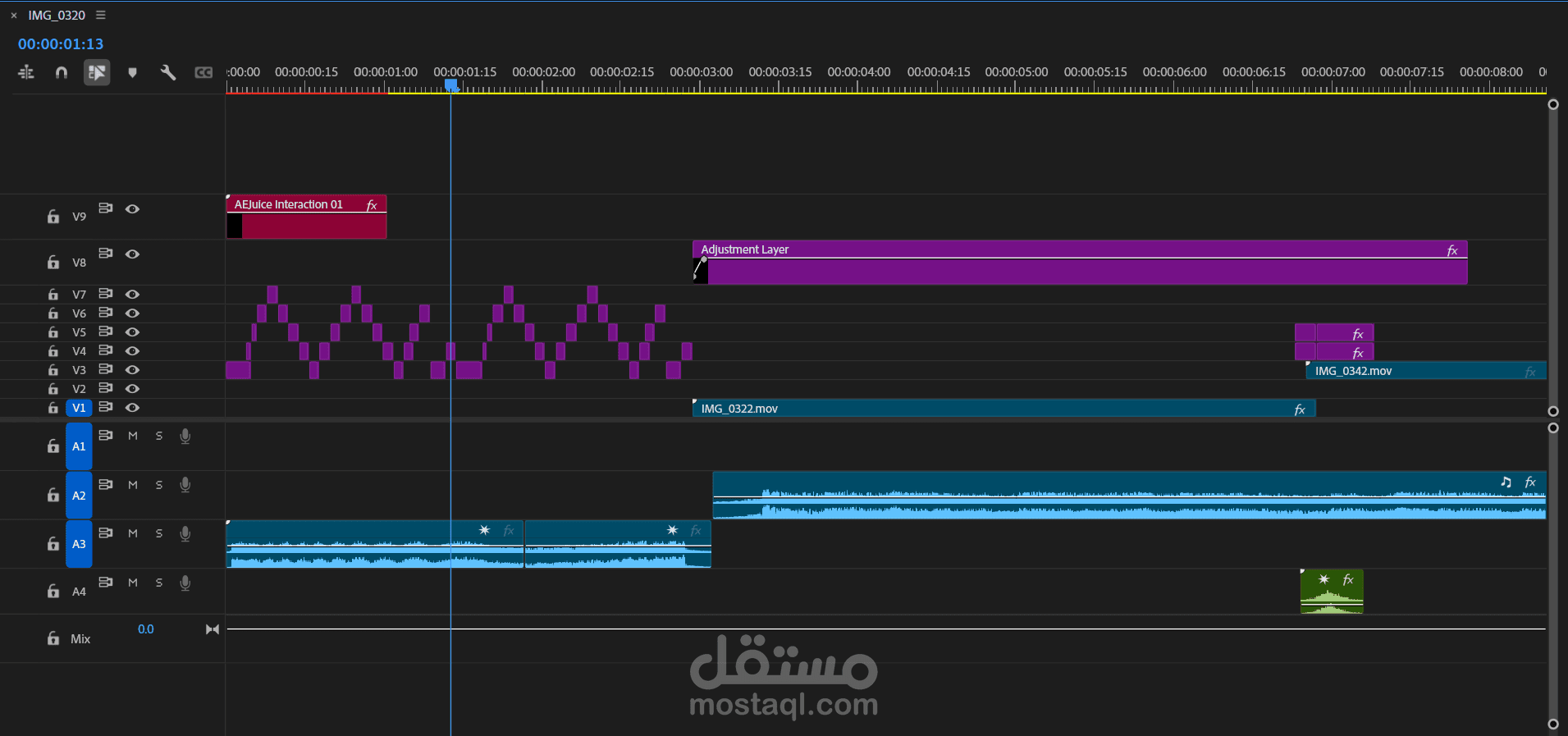
Task: Hide track V8 output eye
Action: 132,254
